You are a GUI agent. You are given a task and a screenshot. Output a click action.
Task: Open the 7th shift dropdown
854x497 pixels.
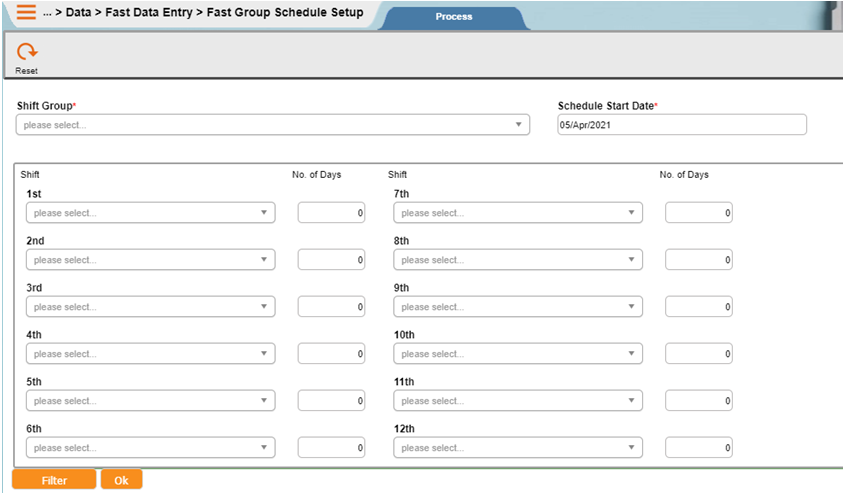point(518,213)
